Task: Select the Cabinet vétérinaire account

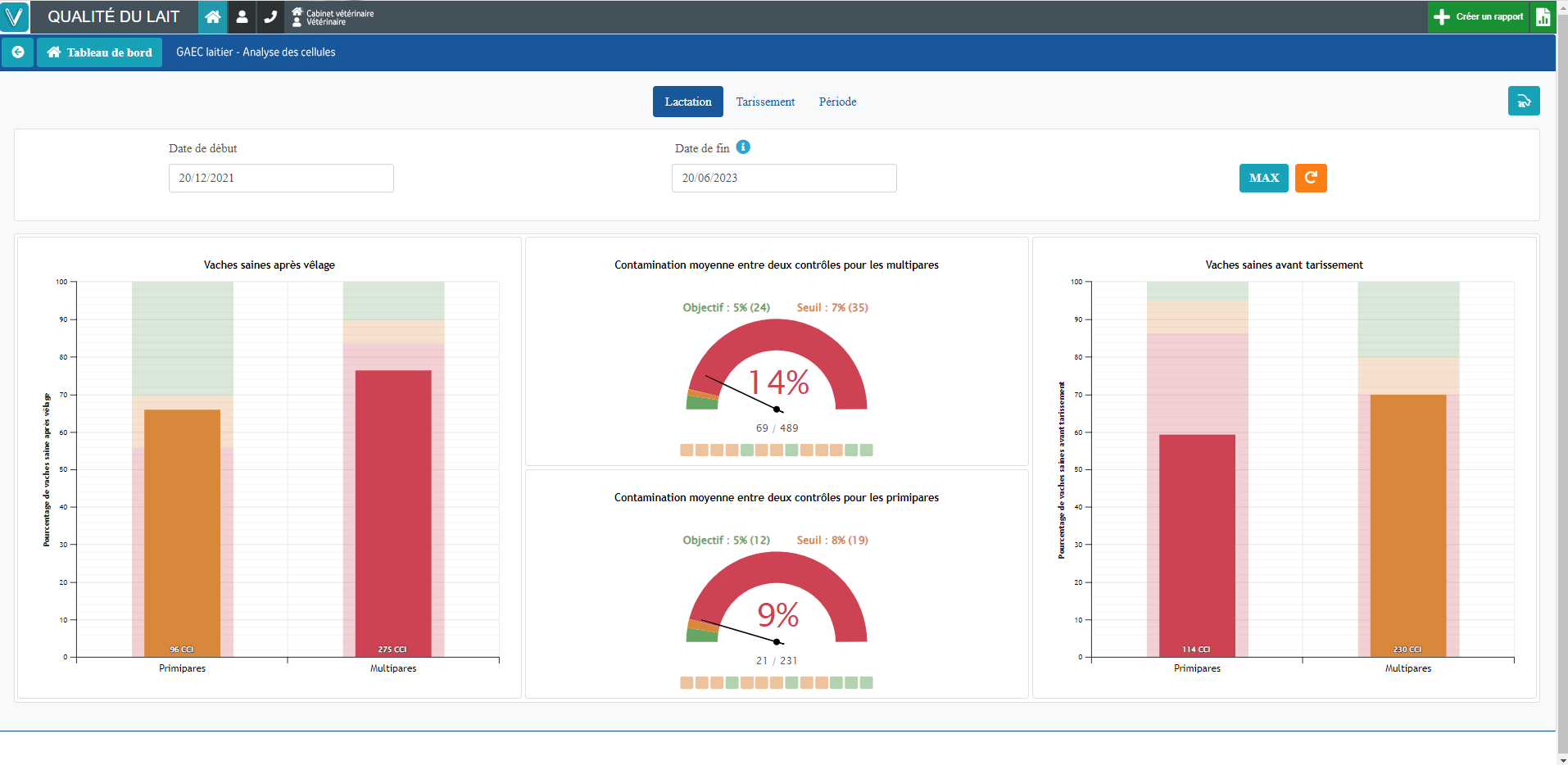Action: pos(332,16)
